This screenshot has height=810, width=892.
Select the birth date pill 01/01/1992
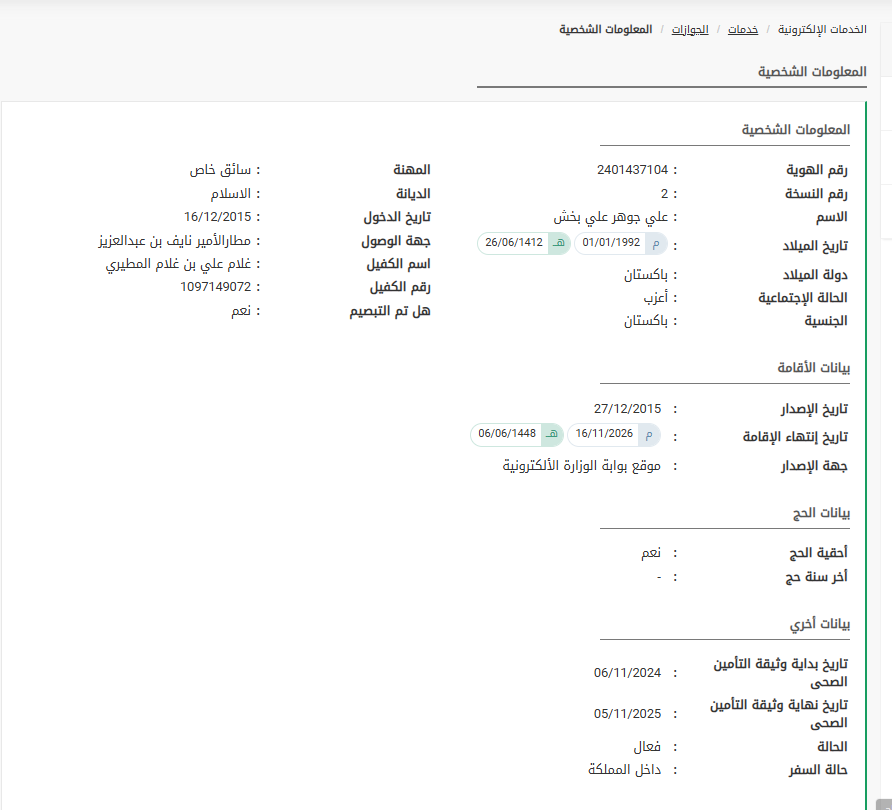(611, 243)
